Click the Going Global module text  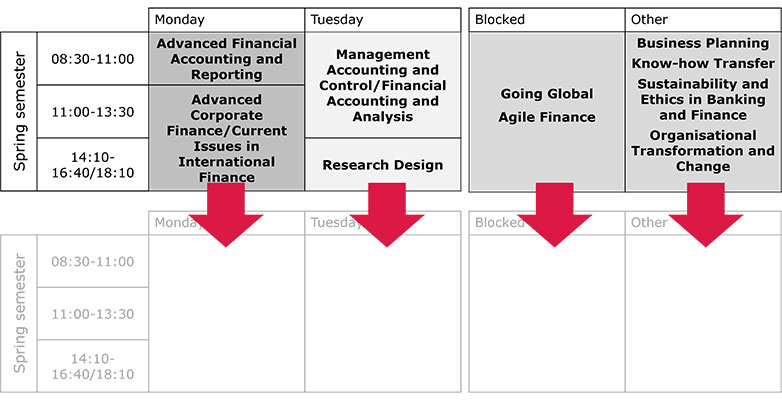coord(547,94)
